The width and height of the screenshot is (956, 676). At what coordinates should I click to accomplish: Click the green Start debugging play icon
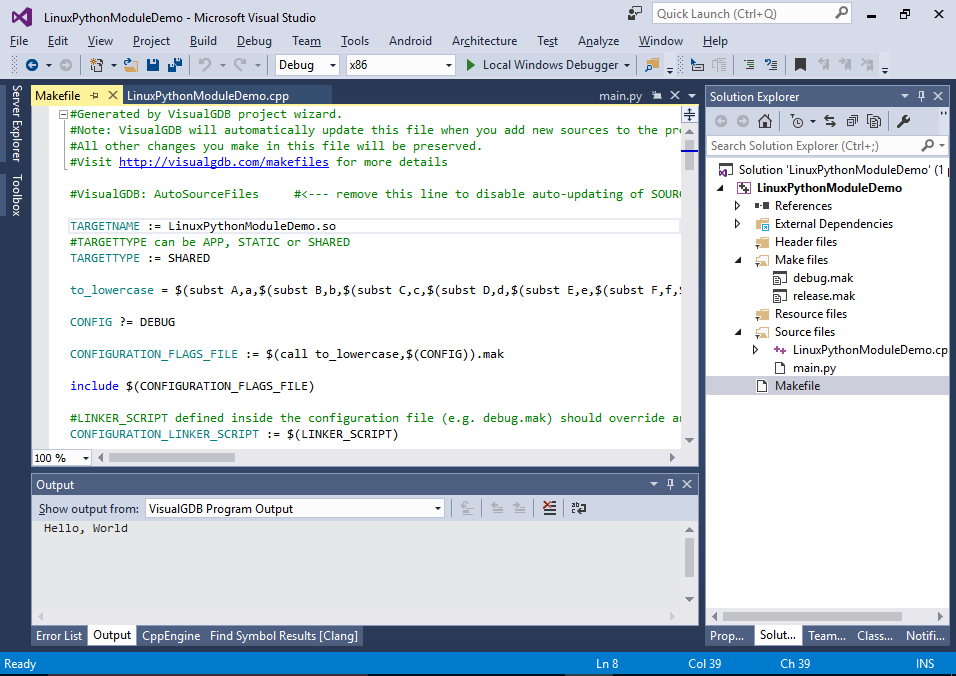(x=470, y=65)
